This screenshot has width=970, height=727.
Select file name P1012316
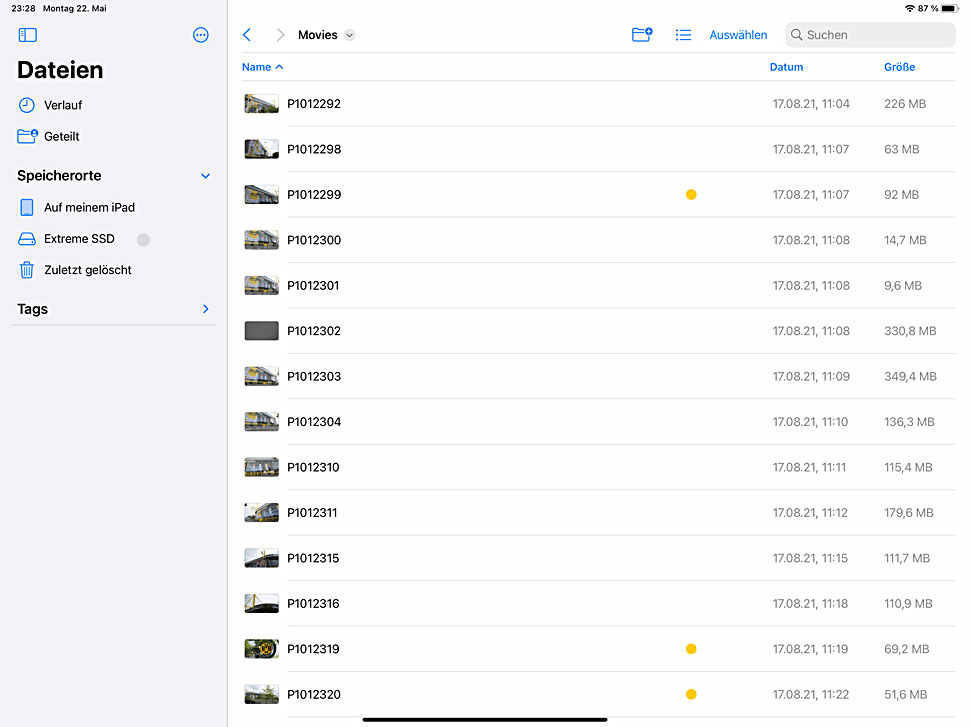pos(313,604)
